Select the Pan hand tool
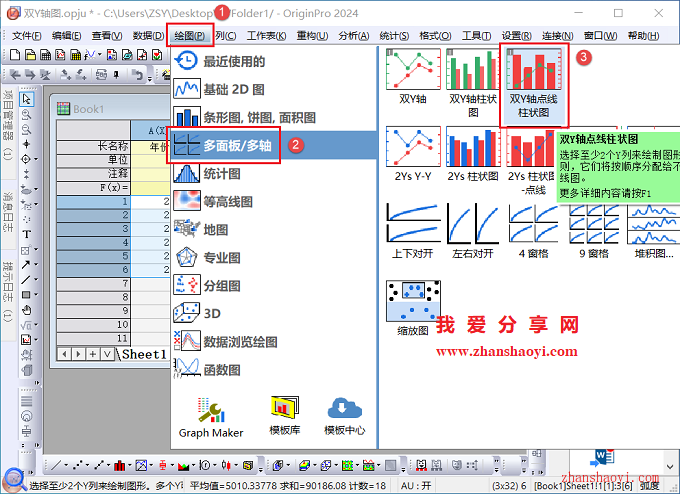The height and width of the screenshot is (494, 680). click(x=26, y=310)
